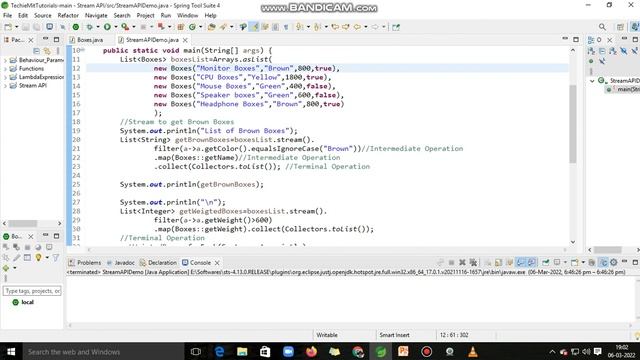Click the Windows Start button
640x360 pixels.
point(11,351)
